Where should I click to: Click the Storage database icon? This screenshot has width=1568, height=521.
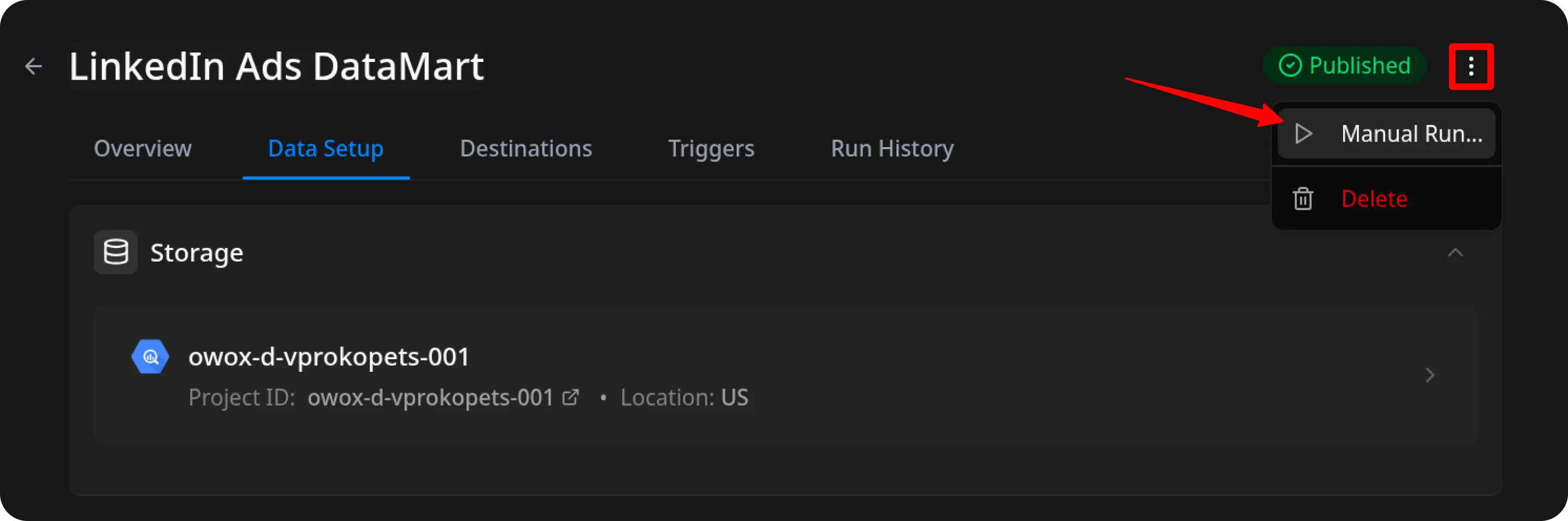(115, 252)
